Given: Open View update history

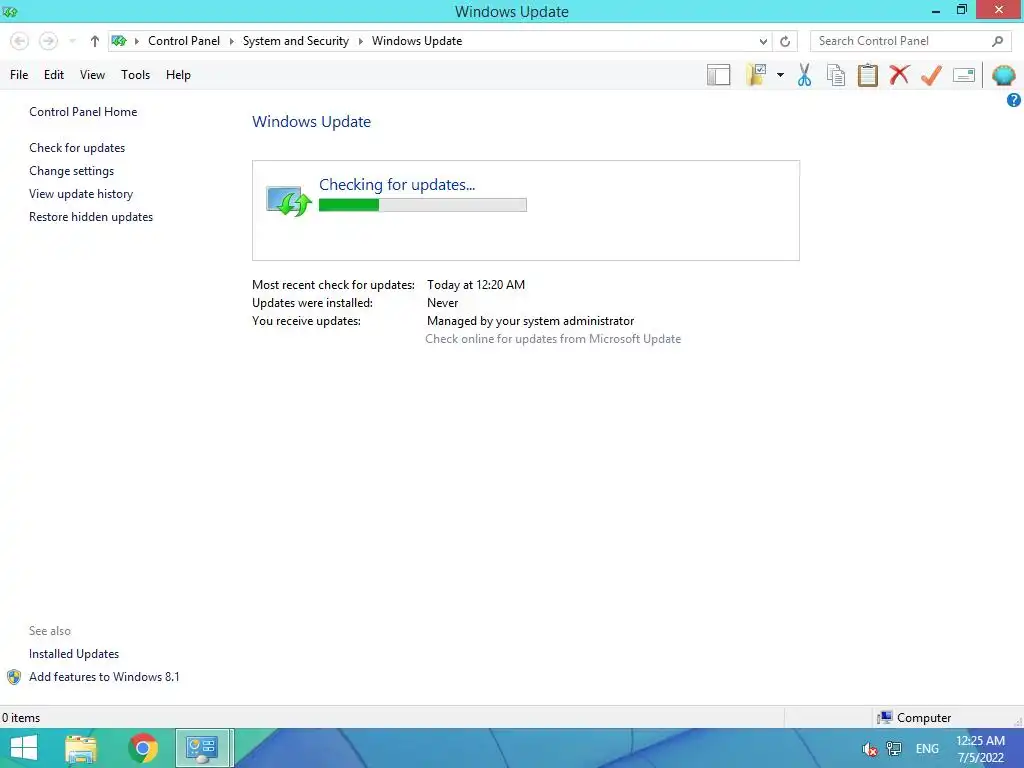Looking at the screenshot, I should click(x=81, y=194).
